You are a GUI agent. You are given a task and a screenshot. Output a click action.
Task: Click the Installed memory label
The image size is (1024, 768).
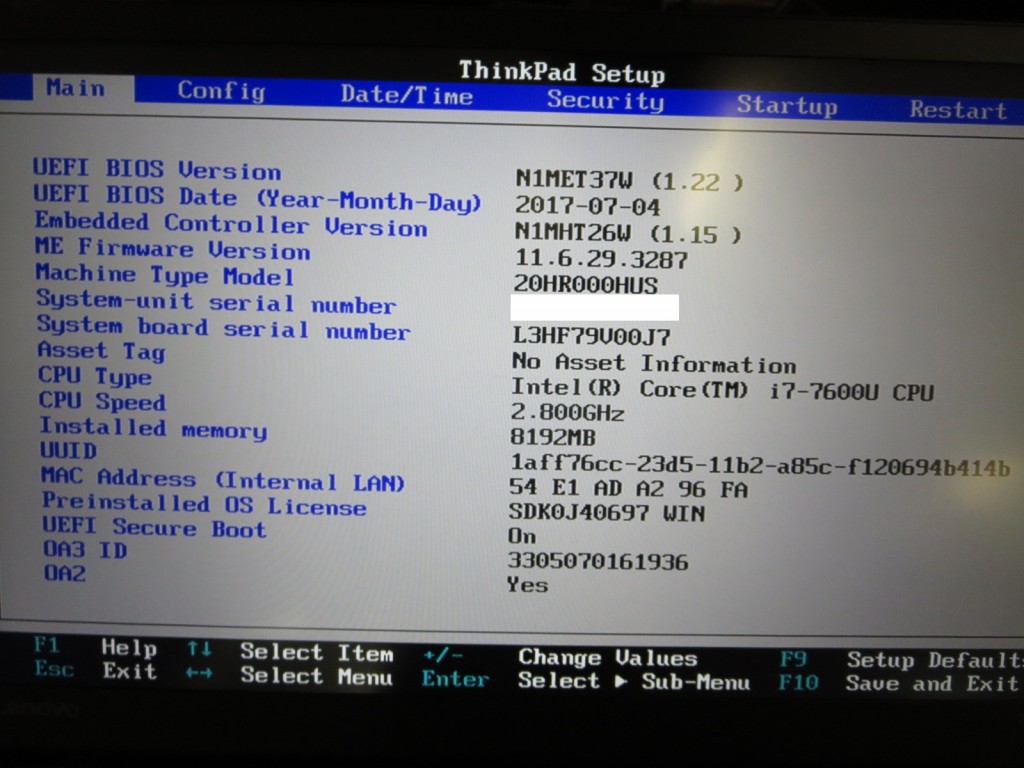tap(153, 428)
